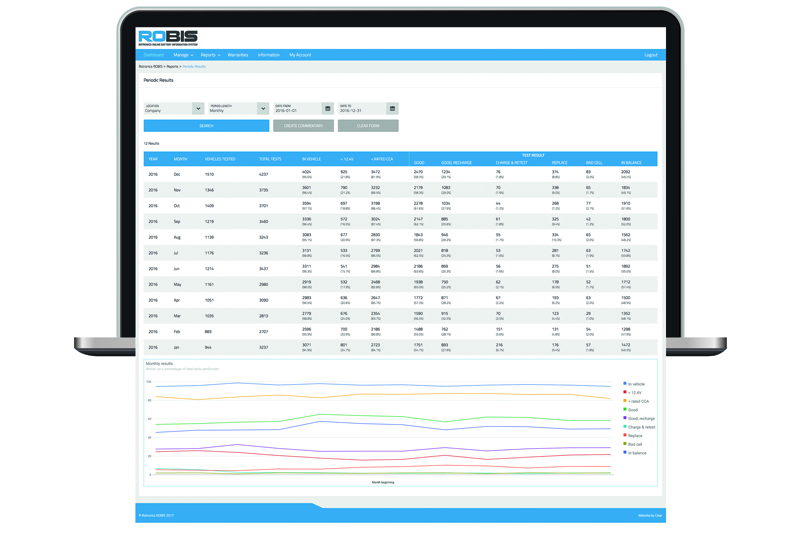Open the Manage navigation menu
Image resolution: width=800 pixels, height=533 pixels.
[182, 55]
